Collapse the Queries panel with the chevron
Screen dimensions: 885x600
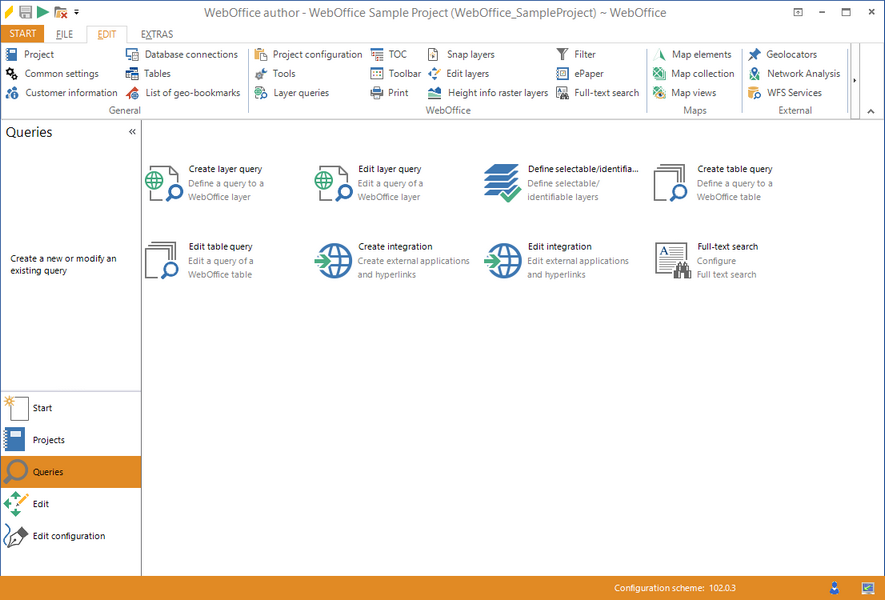pos(132,131)
